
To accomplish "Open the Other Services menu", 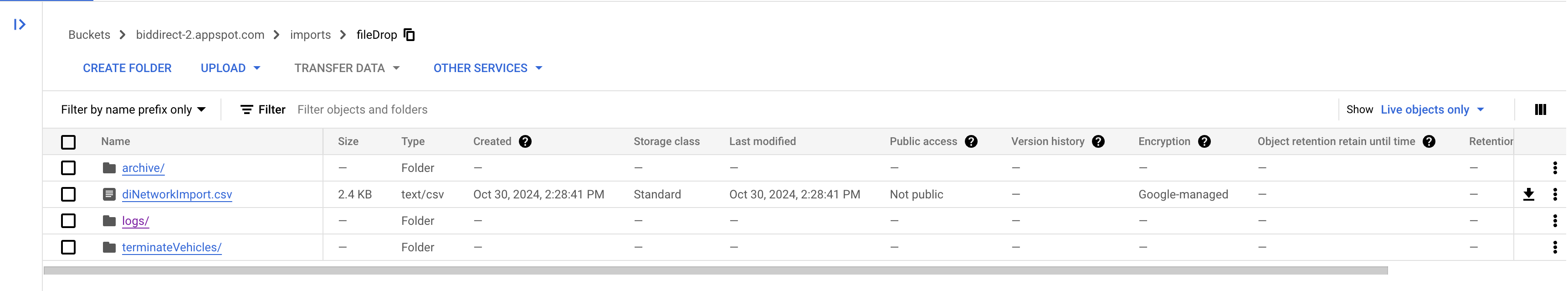I will 487,68.
